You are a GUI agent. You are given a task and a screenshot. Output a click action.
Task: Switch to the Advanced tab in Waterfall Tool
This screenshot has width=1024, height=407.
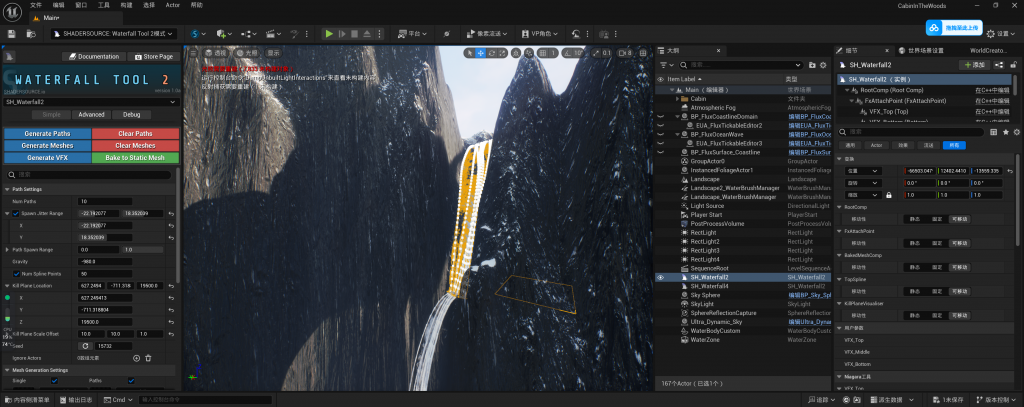pyautogui.click(x=92, y=114)
